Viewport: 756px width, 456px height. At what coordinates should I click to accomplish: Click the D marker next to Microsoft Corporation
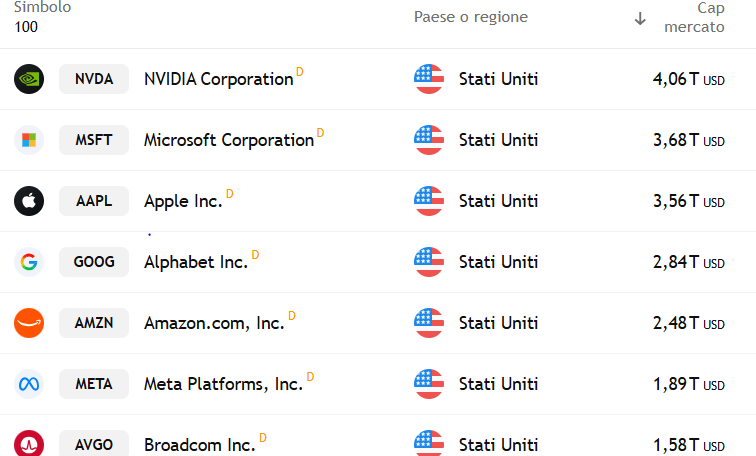coord(320,133)
